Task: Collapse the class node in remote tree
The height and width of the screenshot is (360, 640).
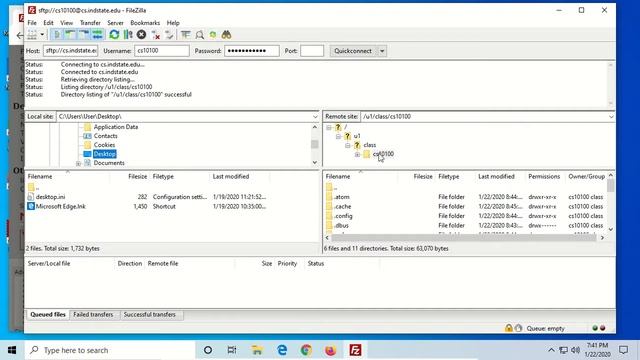Action: 348,145
